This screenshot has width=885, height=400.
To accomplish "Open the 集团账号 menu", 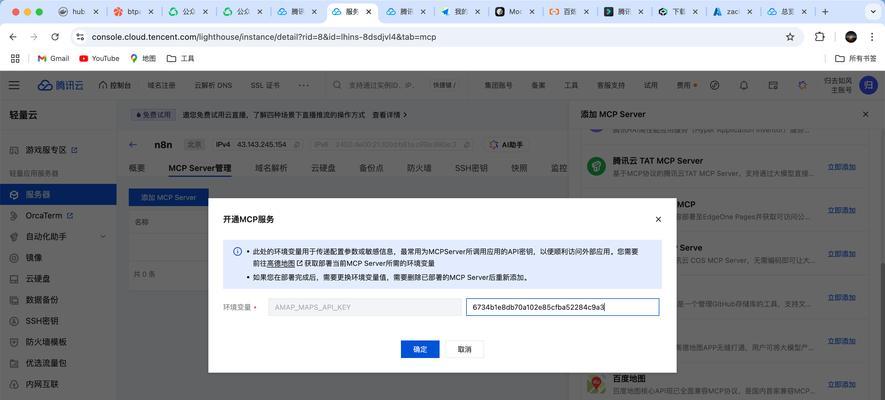I will 498,85.
